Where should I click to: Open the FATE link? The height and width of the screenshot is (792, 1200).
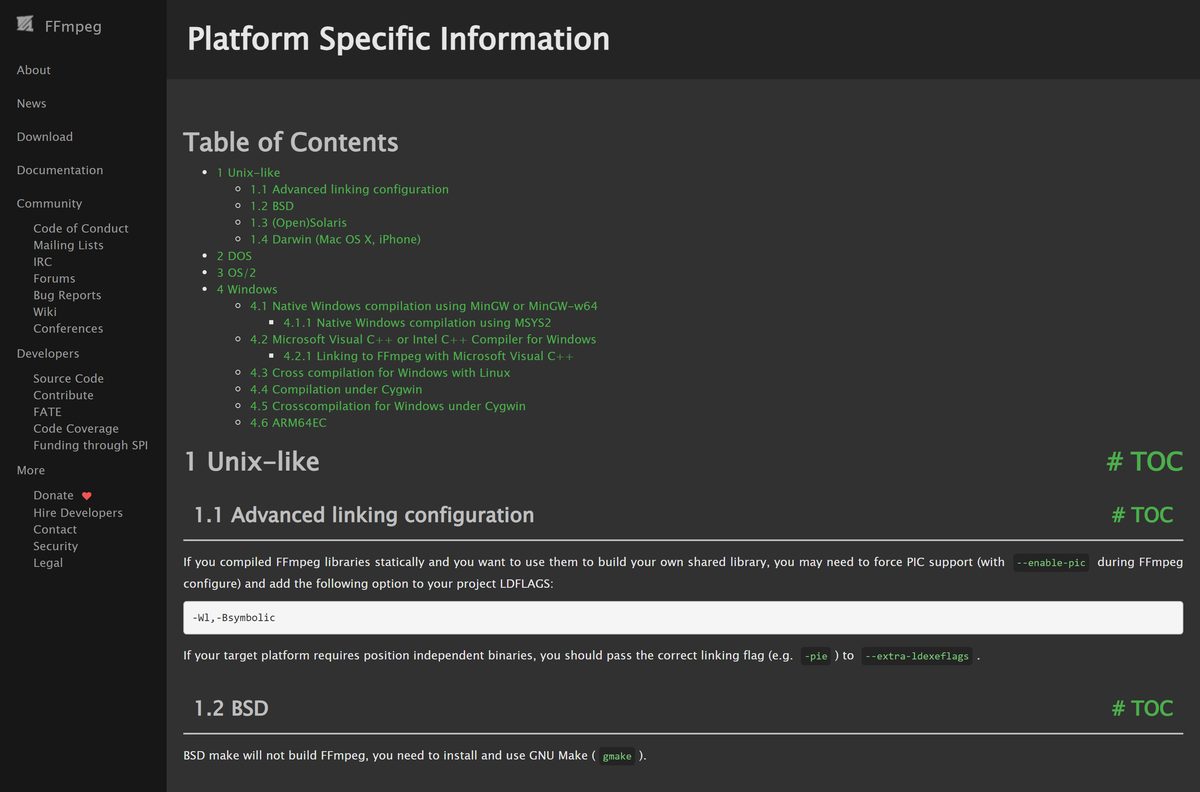tap(47, 412)
